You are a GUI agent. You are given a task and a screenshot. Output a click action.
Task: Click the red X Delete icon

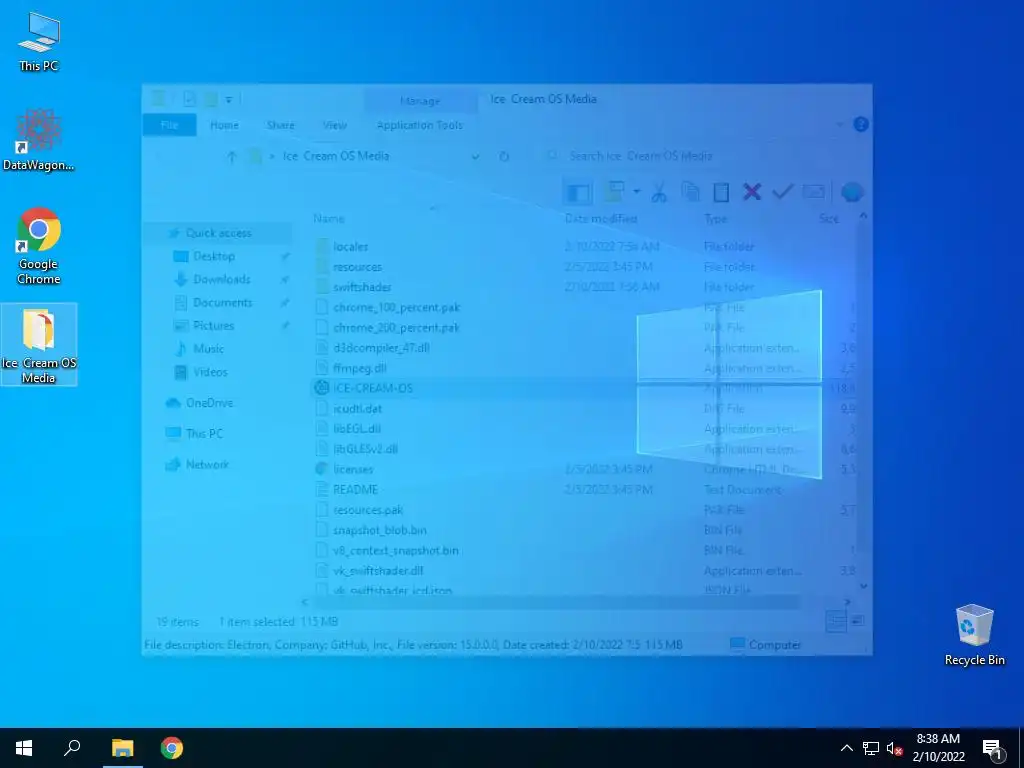pyautogui.click(x=752, y=192)
